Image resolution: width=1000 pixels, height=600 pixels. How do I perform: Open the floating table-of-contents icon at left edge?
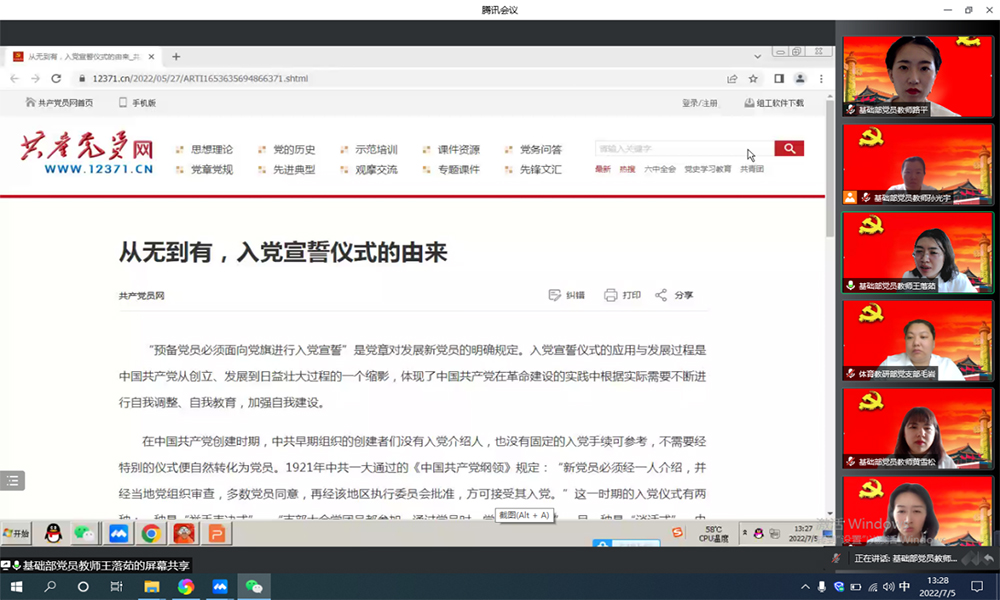12,481
